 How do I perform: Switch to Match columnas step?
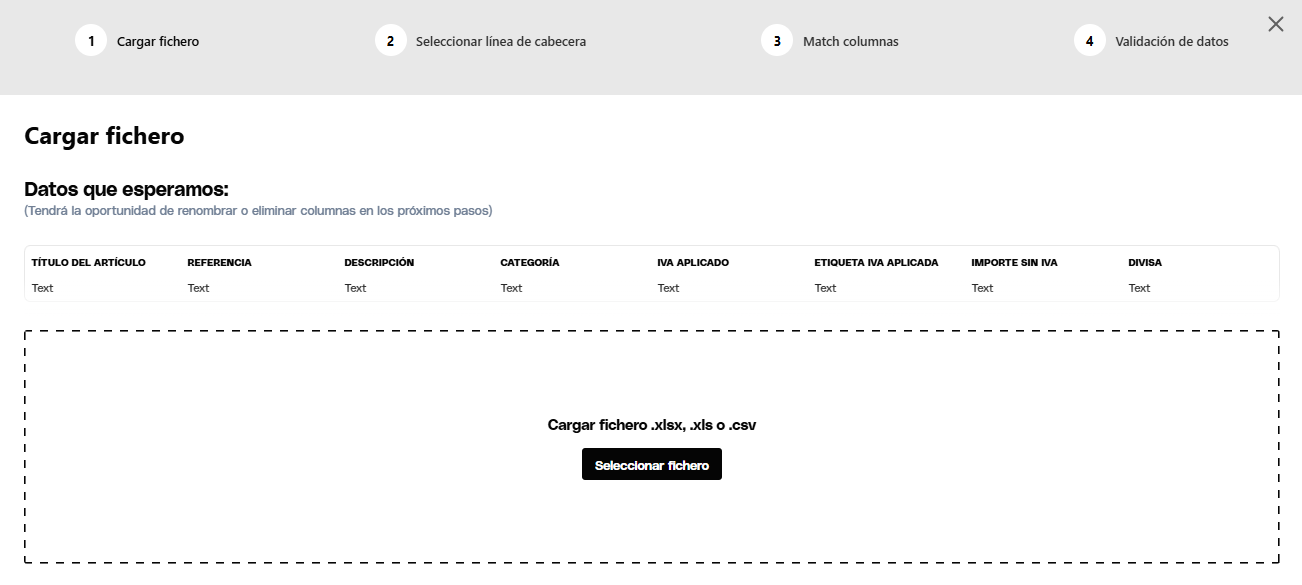tap(851, 42)
